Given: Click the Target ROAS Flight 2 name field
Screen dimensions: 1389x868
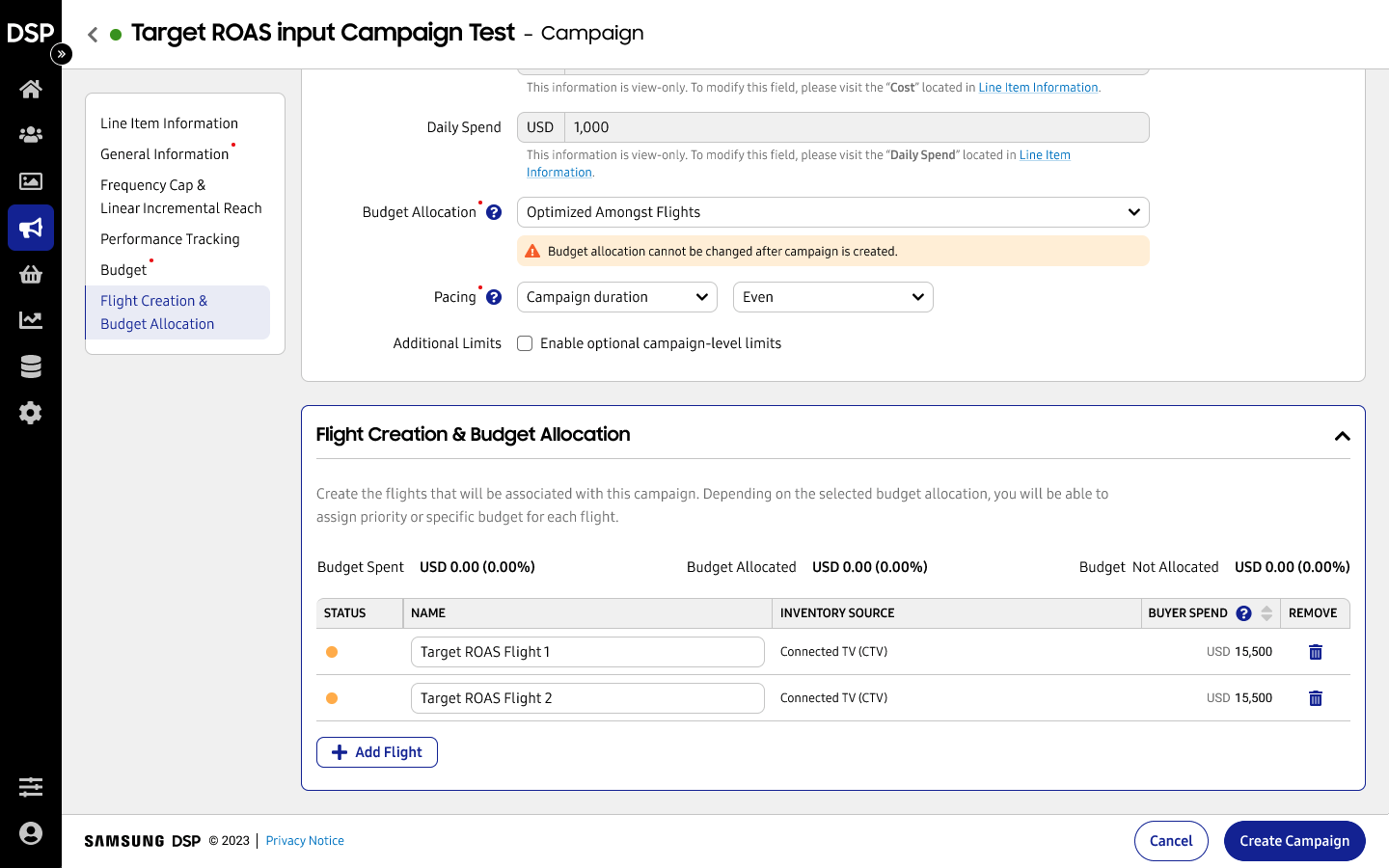Looking at the screenshot, I should click(x=587, y=698).
